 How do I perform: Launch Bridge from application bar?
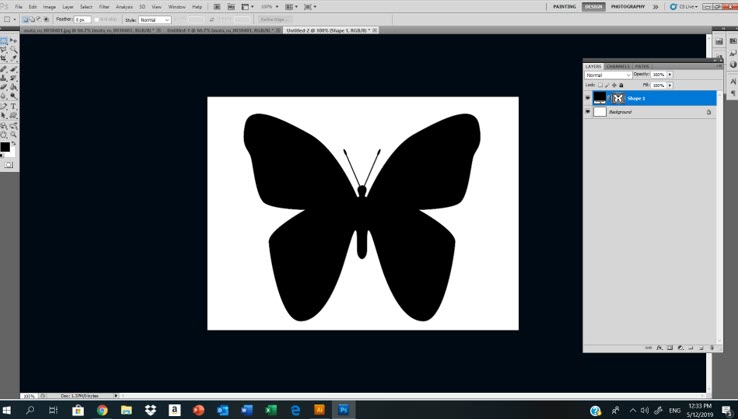coord(217,7)
